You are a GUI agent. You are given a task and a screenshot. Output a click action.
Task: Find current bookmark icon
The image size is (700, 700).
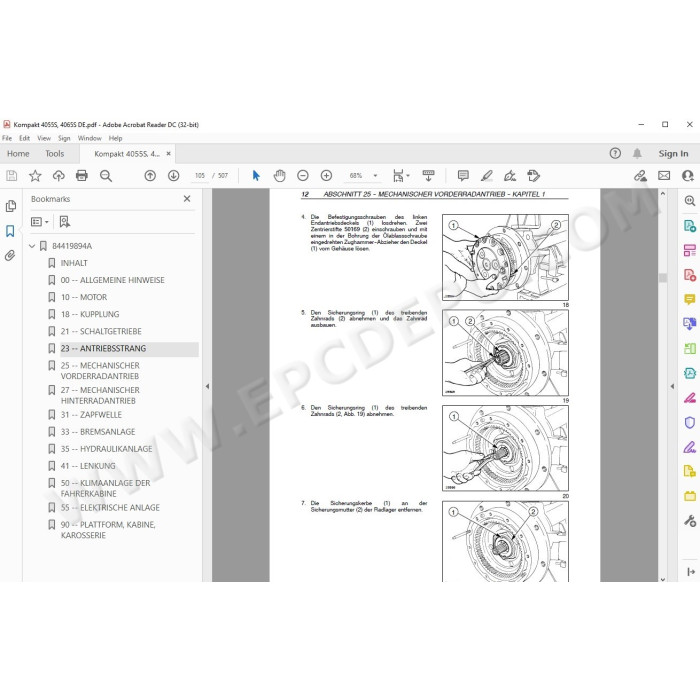coord(65,222)
